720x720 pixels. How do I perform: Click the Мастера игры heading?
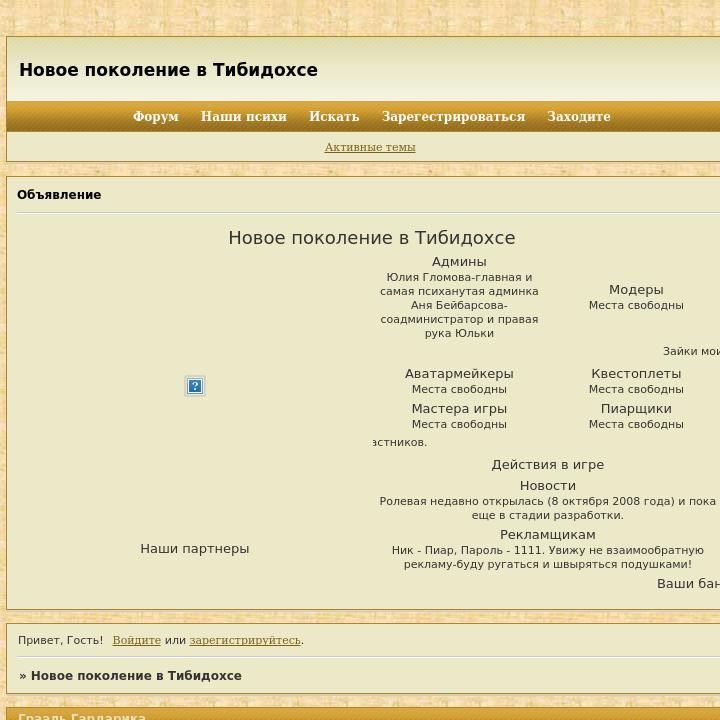tap(459, 409)
